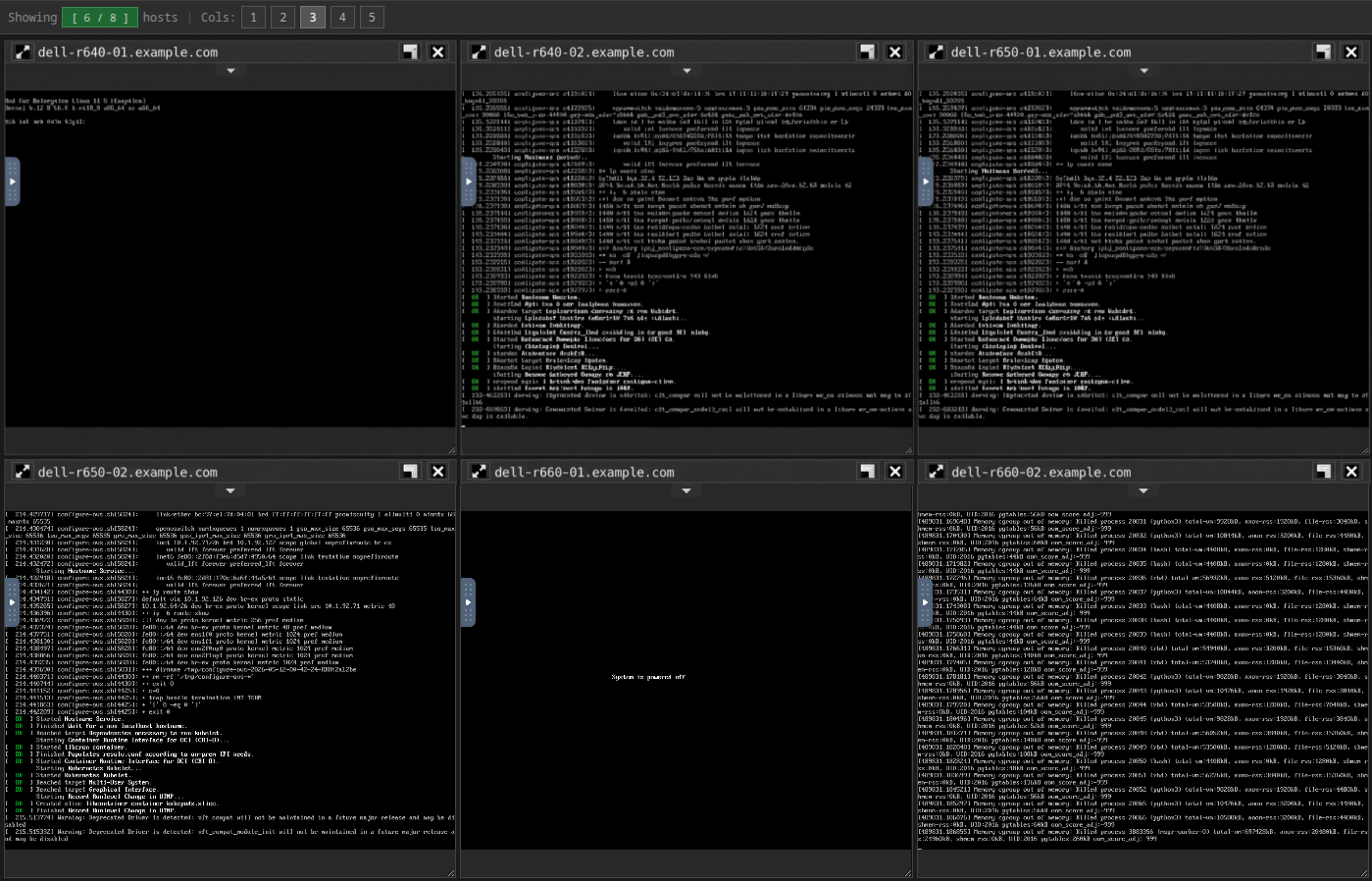The image size is (1372, 881).
Task: Open the dropdown arrow under dell-r660-02 title
Action: click(x=1143, y=491)
